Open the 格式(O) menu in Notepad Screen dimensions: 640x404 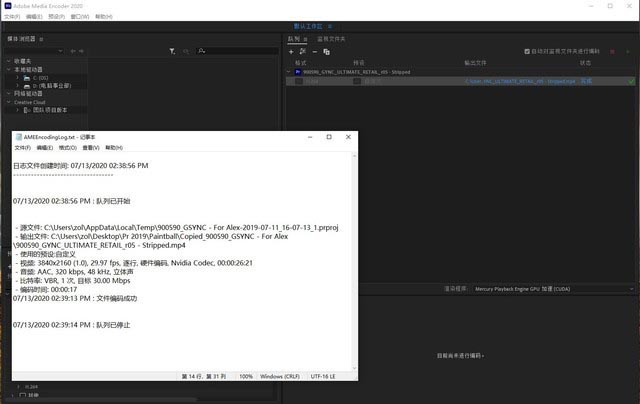(67, 148)
